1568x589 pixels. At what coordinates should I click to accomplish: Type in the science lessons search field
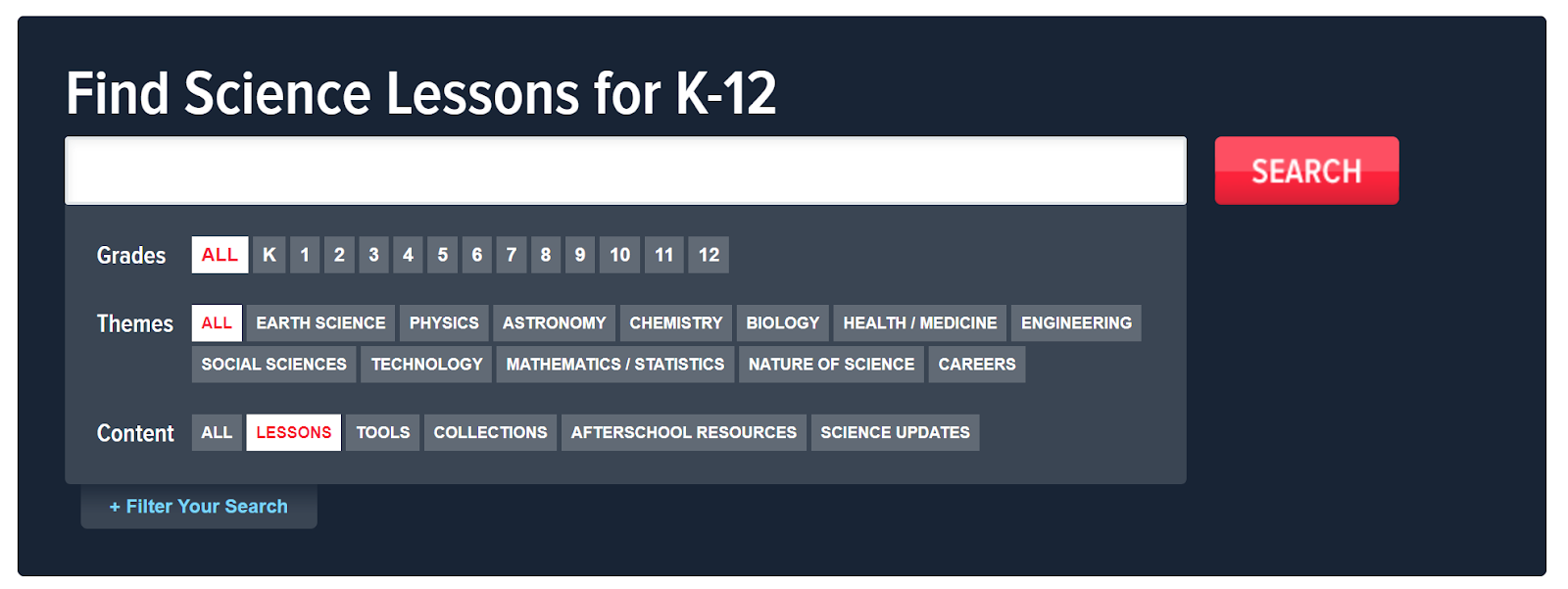tap(625, 171)
